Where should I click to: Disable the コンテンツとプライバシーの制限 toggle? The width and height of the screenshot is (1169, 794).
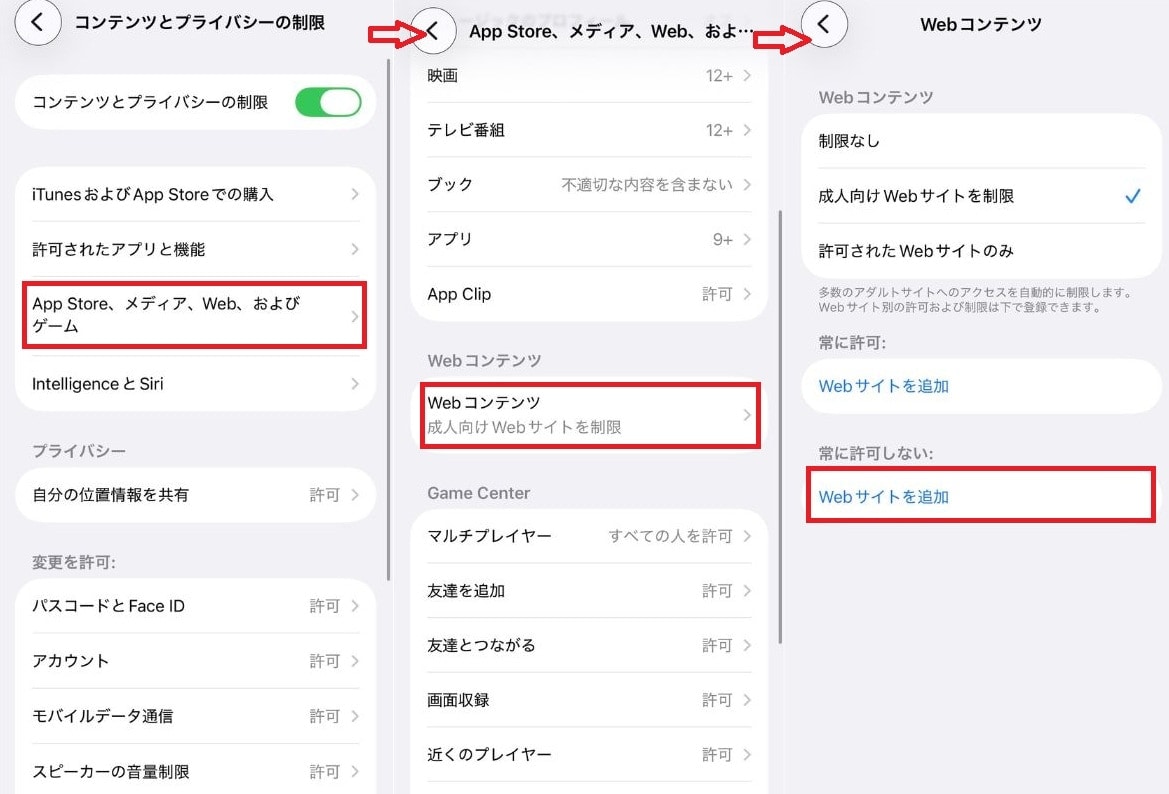pos(328,101)
